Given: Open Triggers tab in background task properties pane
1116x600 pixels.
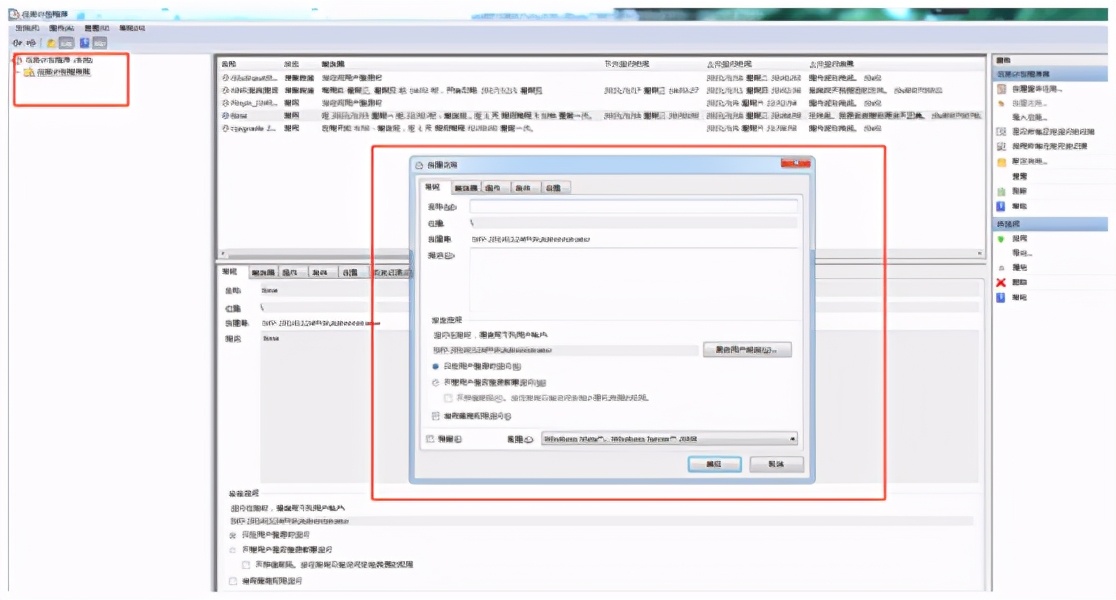Looking at the screenshot, I should 263,273.
